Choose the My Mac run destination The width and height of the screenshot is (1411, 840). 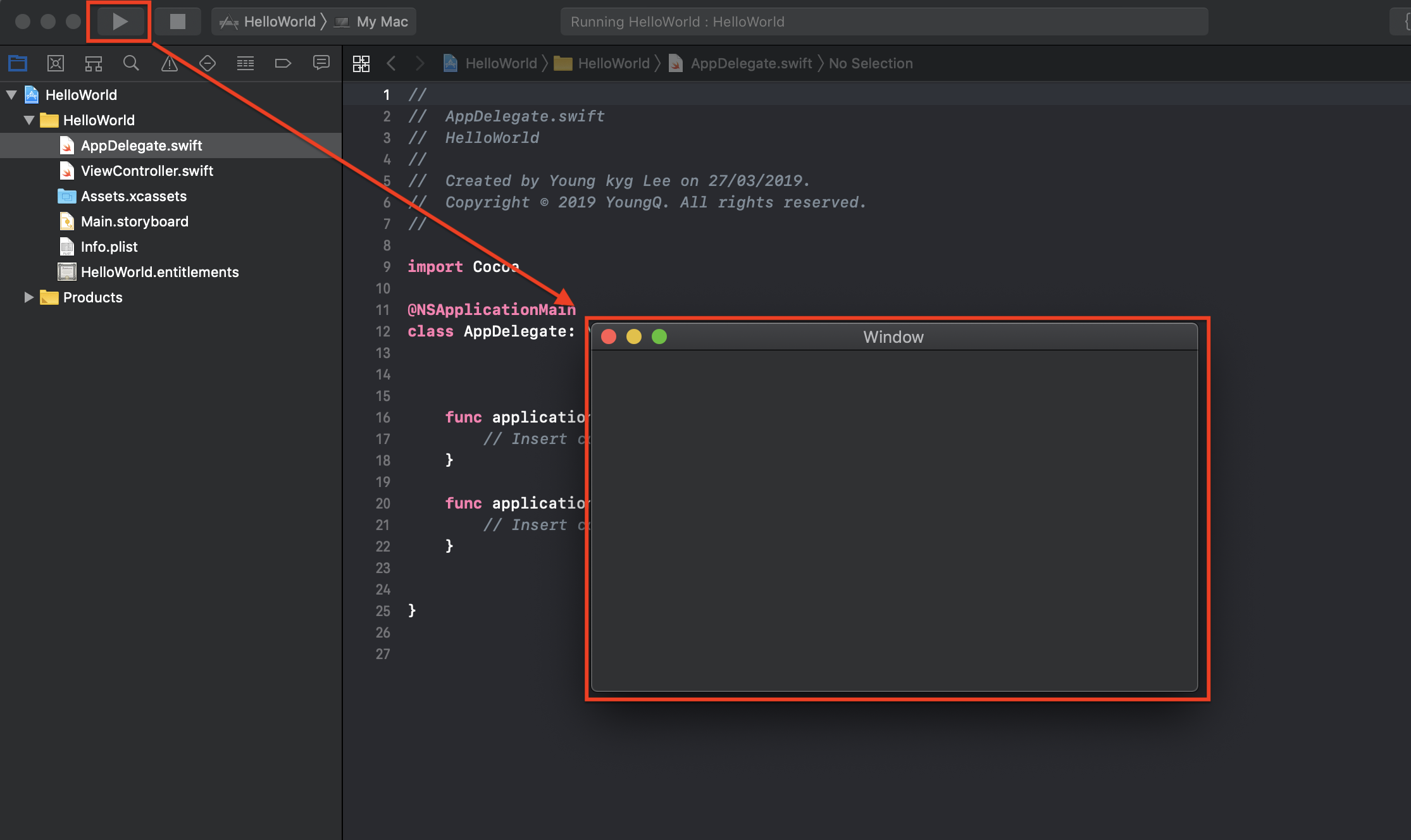coord(382,22)
